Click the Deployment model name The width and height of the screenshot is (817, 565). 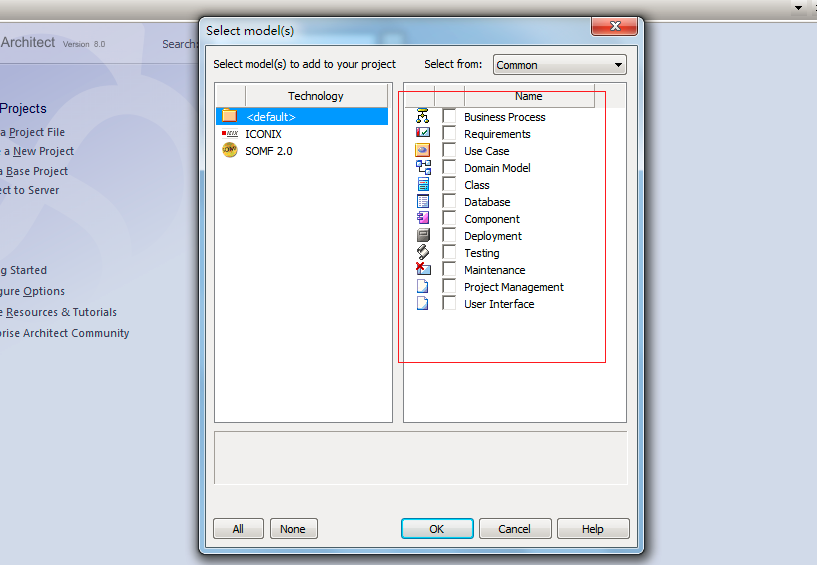(492, 236)
